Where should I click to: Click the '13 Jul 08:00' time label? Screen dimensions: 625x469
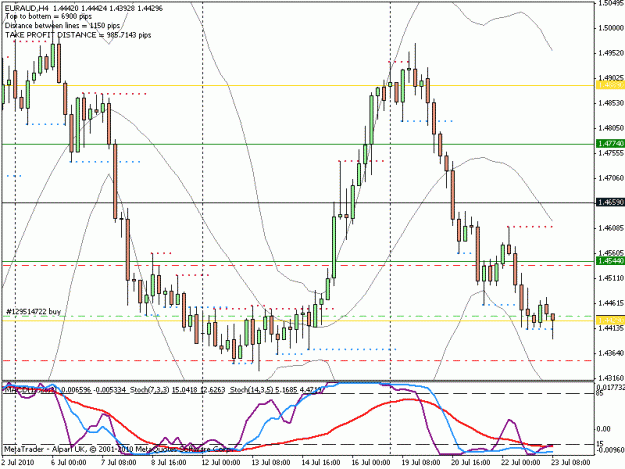(x=271, y=463)
